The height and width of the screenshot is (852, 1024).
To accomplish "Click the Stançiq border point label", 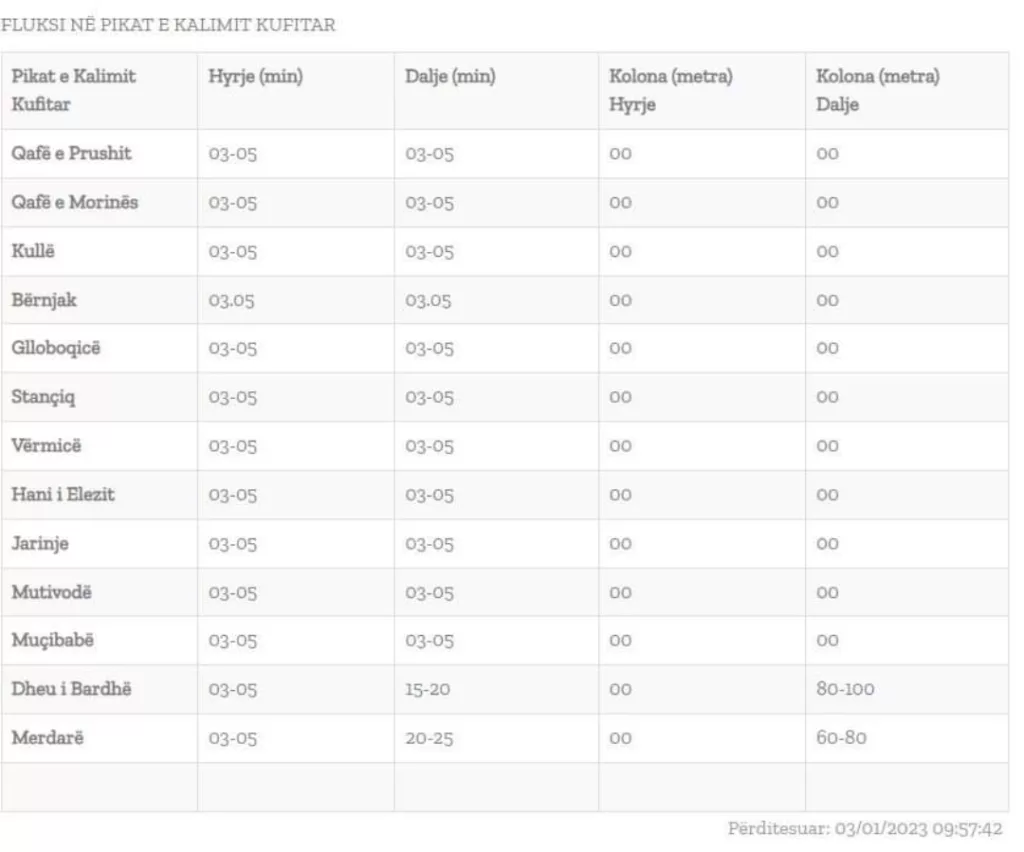I will (x=43, y=397).
